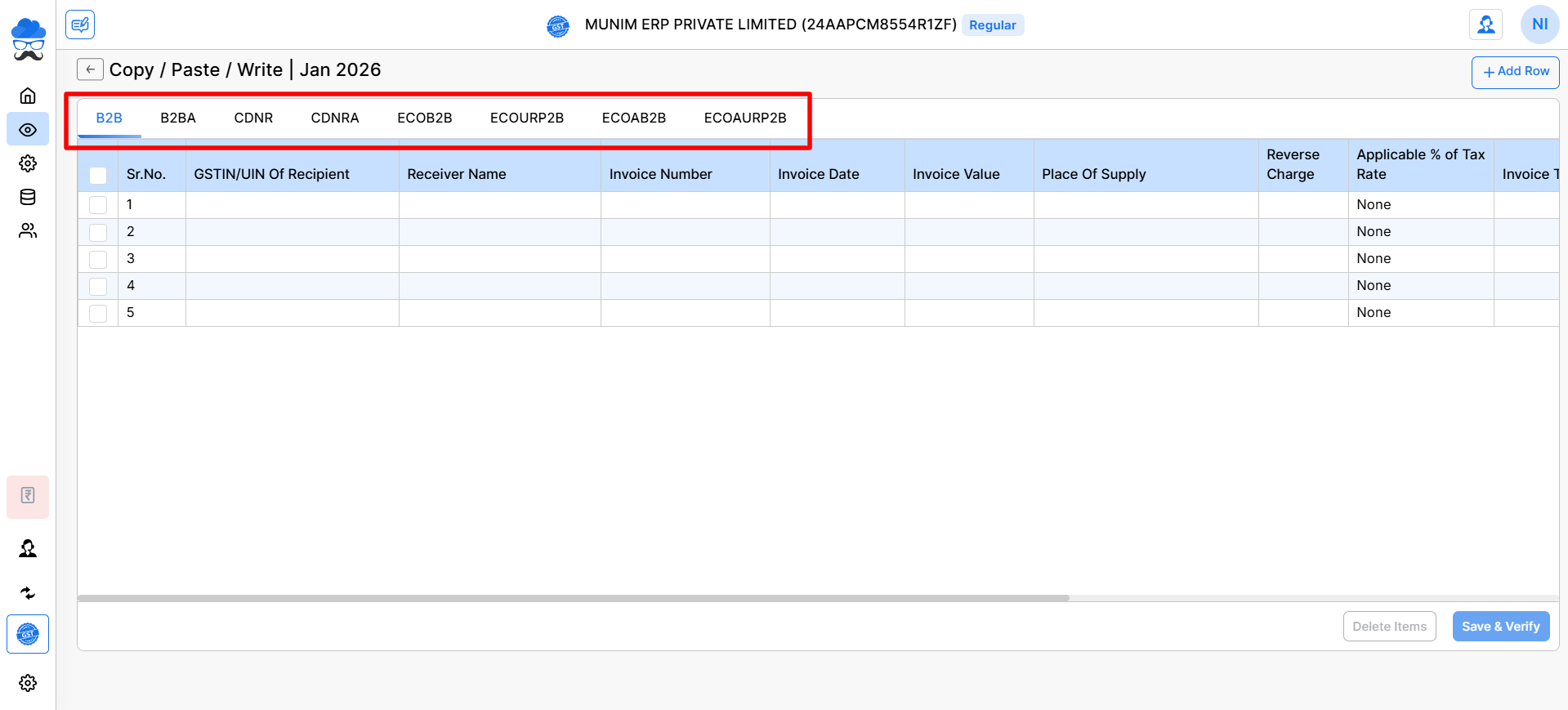Click the home icon in sidebar
Screen dimensions: 1568x710
[28, 96]
